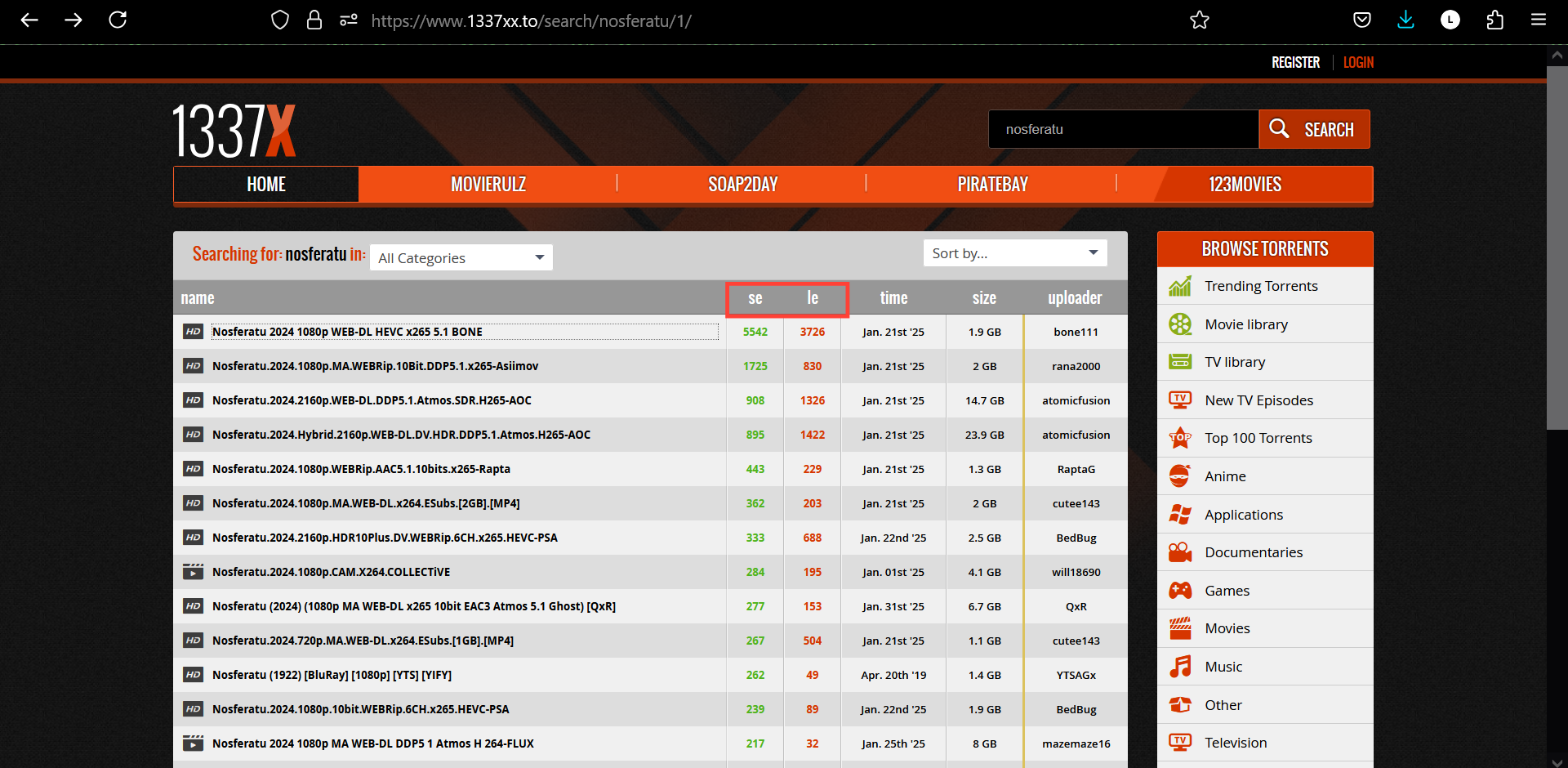Click the 1337X site logo
This screenshot has height=768, width=1568.
coord(234,131)
